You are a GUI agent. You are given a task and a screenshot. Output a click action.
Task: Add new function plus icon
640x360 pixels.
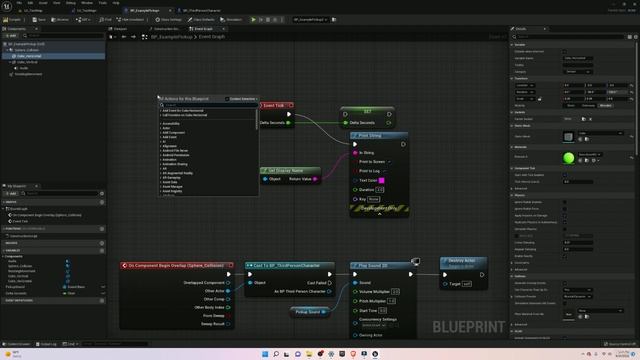click(102, 229)
